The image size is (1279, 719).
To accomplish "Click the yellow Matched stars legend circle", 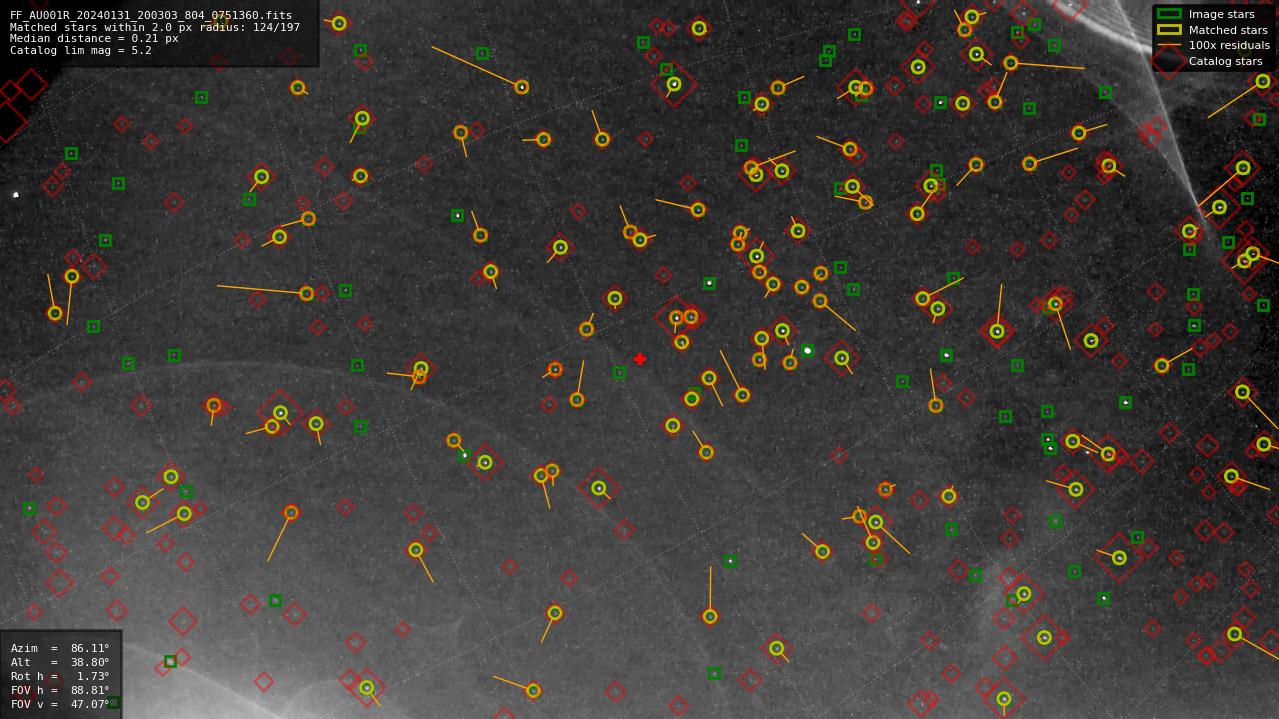I will [1169, 30].
